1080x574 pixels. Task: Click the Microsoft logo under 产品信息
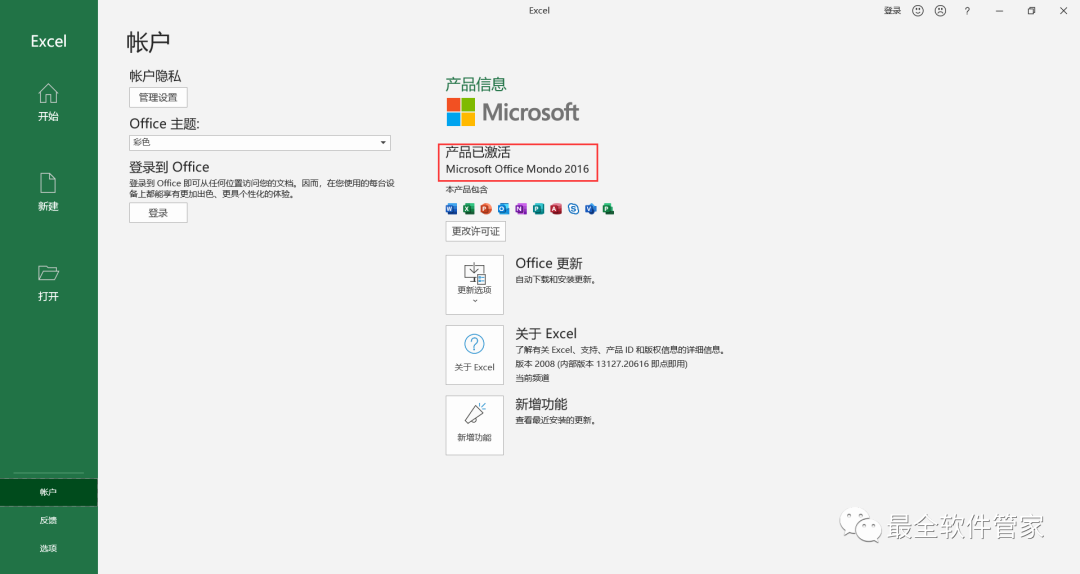pos(512,112)
